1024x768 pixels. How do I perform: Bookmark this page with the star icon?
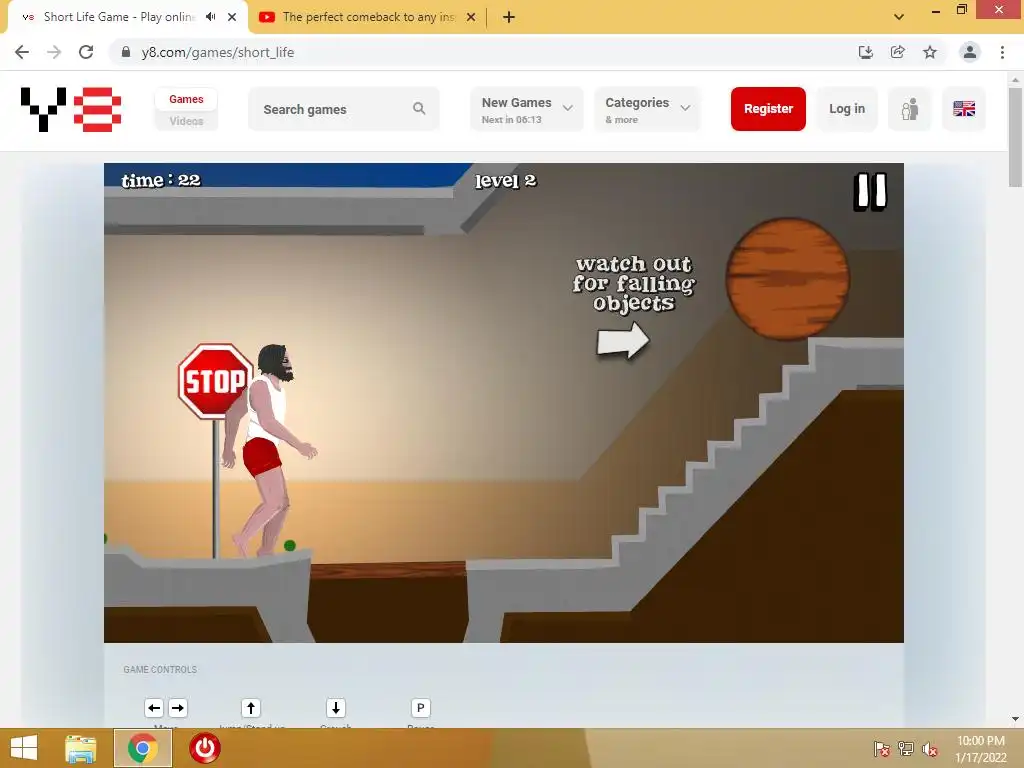click(x=930, y=52)
